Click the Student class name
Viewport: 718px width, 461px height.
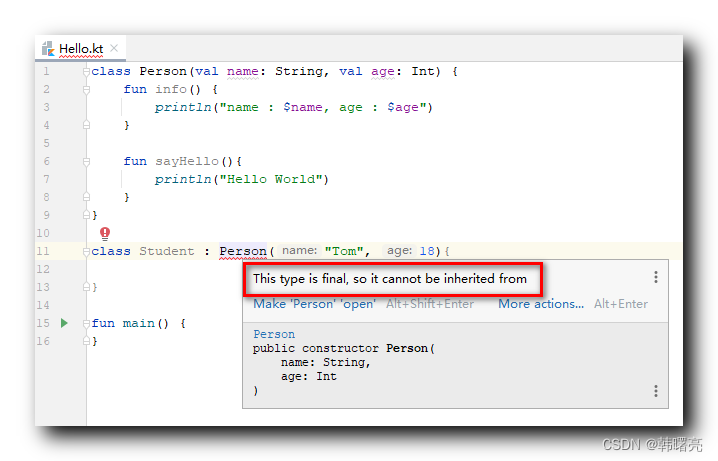tap(167, 251)
